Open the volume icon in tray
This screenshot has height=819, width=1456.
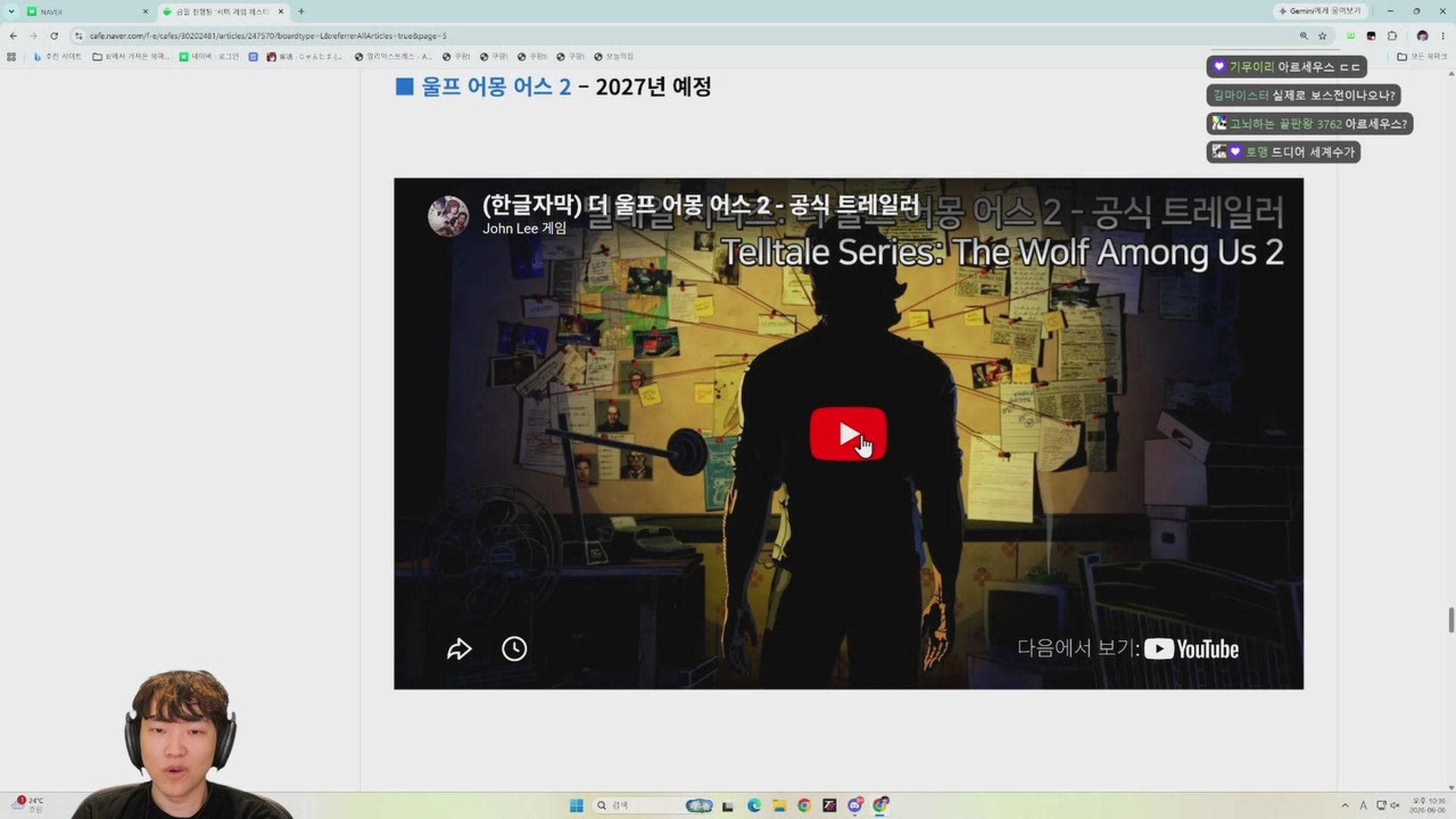(1395, 805)
